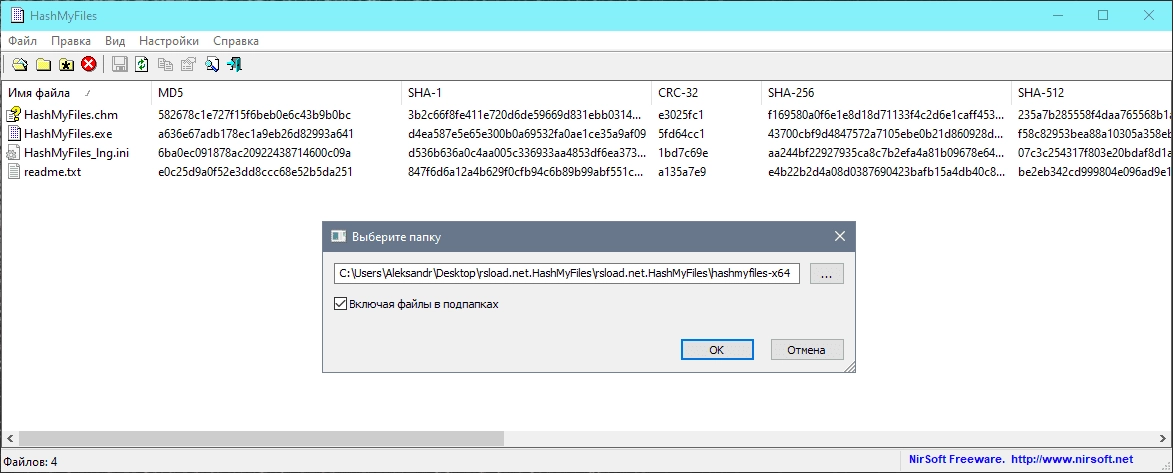Click the Copy selected items toolbar icon
Viewport: 1173px width, 473px height.
click(x=165, y=64)
